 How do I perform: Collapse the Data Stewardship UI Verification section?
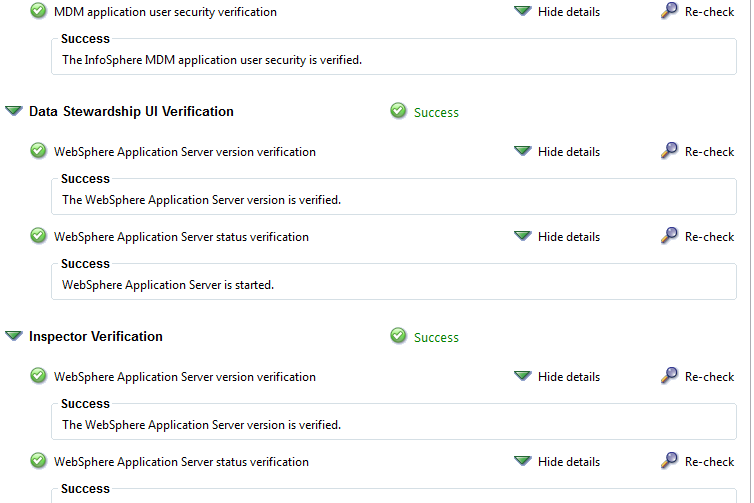tap(14, 111)
